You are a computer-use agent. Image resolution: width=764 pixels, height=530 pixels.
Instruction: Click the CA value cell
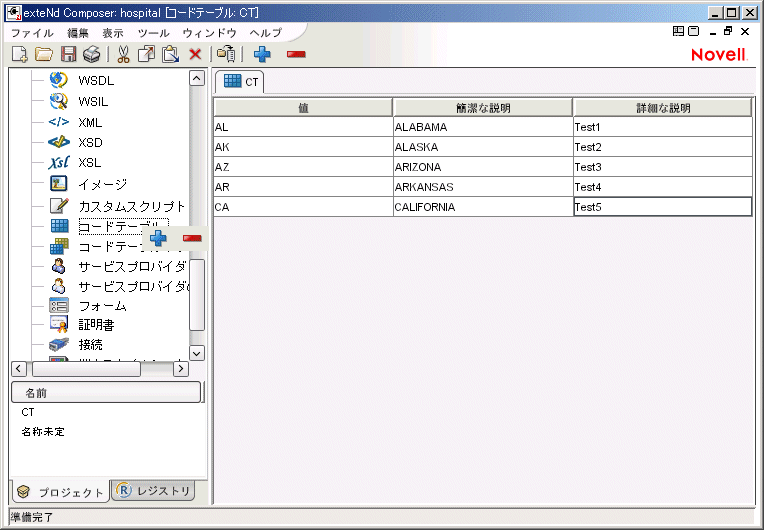303,207
